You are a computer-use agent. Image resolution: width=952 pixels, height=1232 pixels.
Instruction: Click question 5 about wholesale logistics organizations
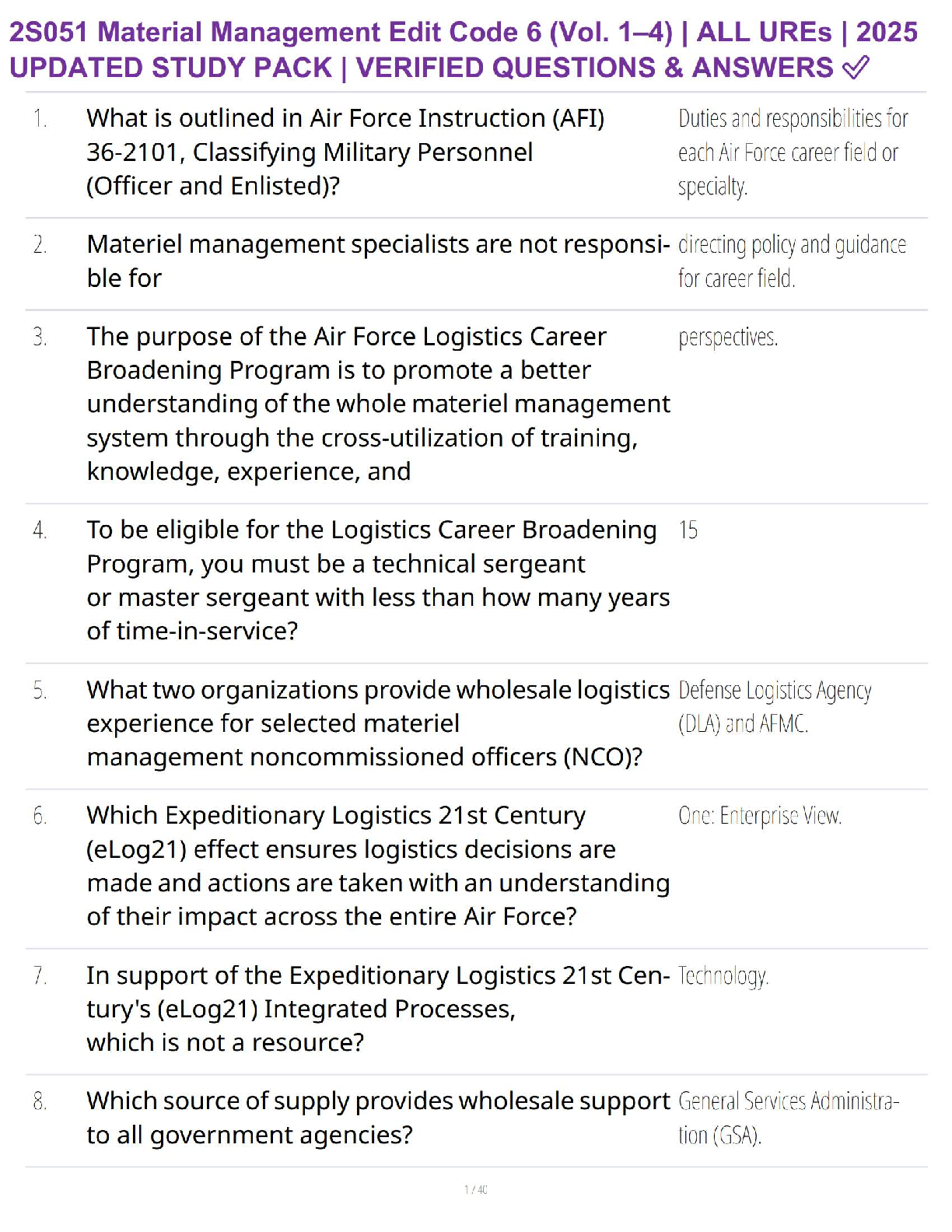point(378,723)
